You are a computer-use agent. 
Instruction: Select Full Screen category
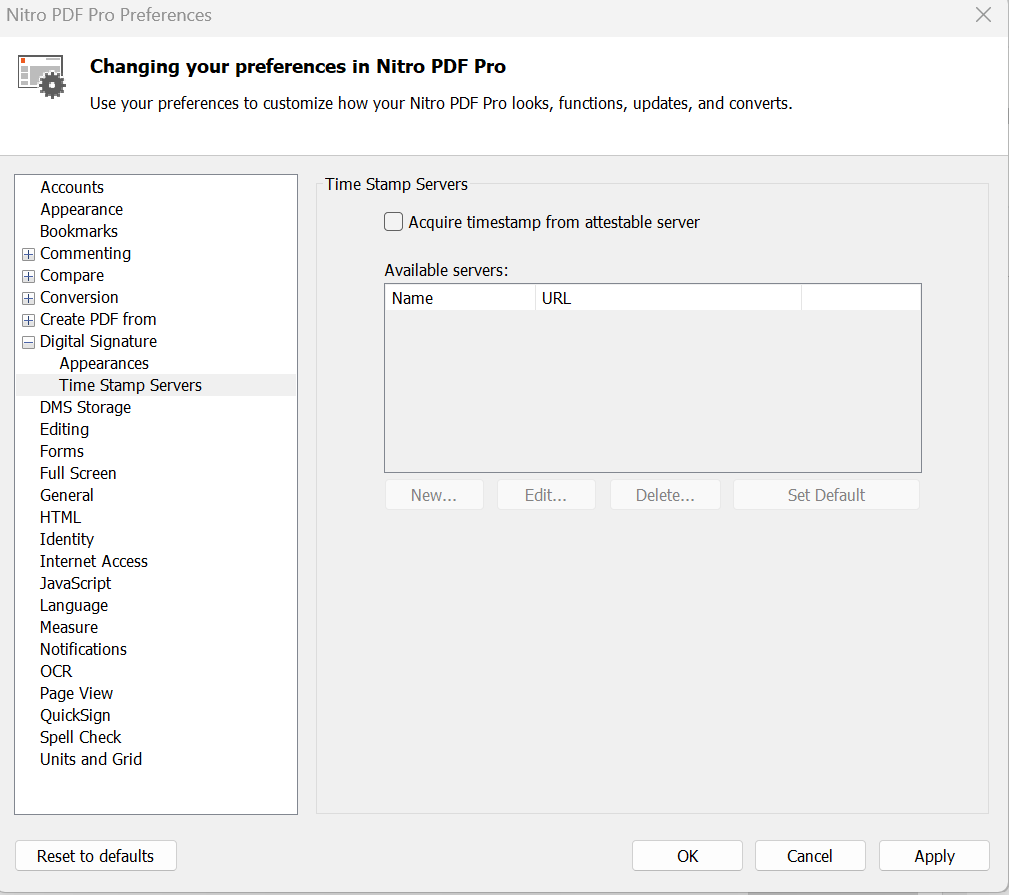pyautogui.click(x=78, y=473)
